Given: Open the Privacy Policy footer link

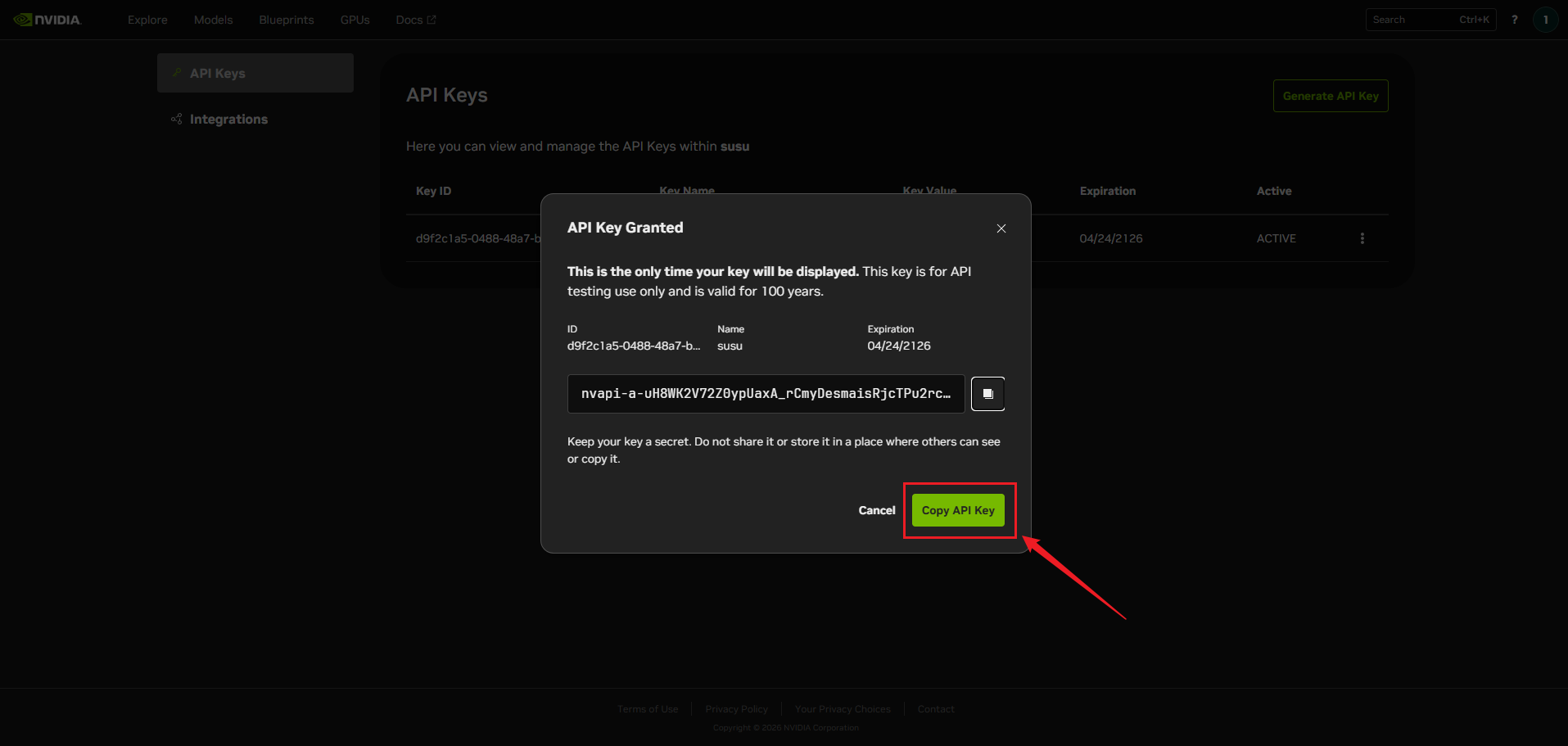Looking at the screenshot, I should point(736,709).
